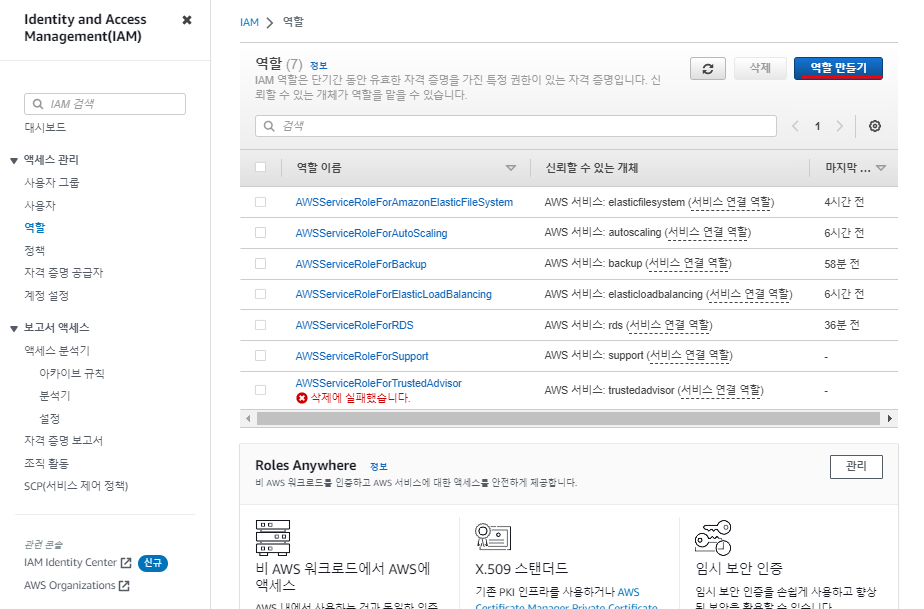Viewport: 924px width, 609px height.
Task: Open 분석기 sub-item in the sidebar
Action: pyautogui.click(x=55, y=396)
